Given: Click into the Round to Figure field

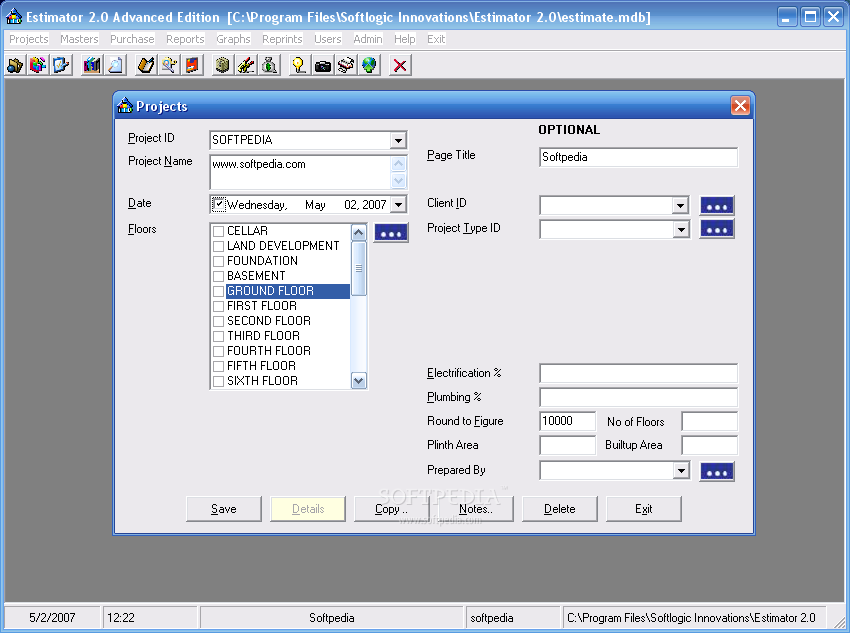Looking at the screenshot, I should pos(568,421).
